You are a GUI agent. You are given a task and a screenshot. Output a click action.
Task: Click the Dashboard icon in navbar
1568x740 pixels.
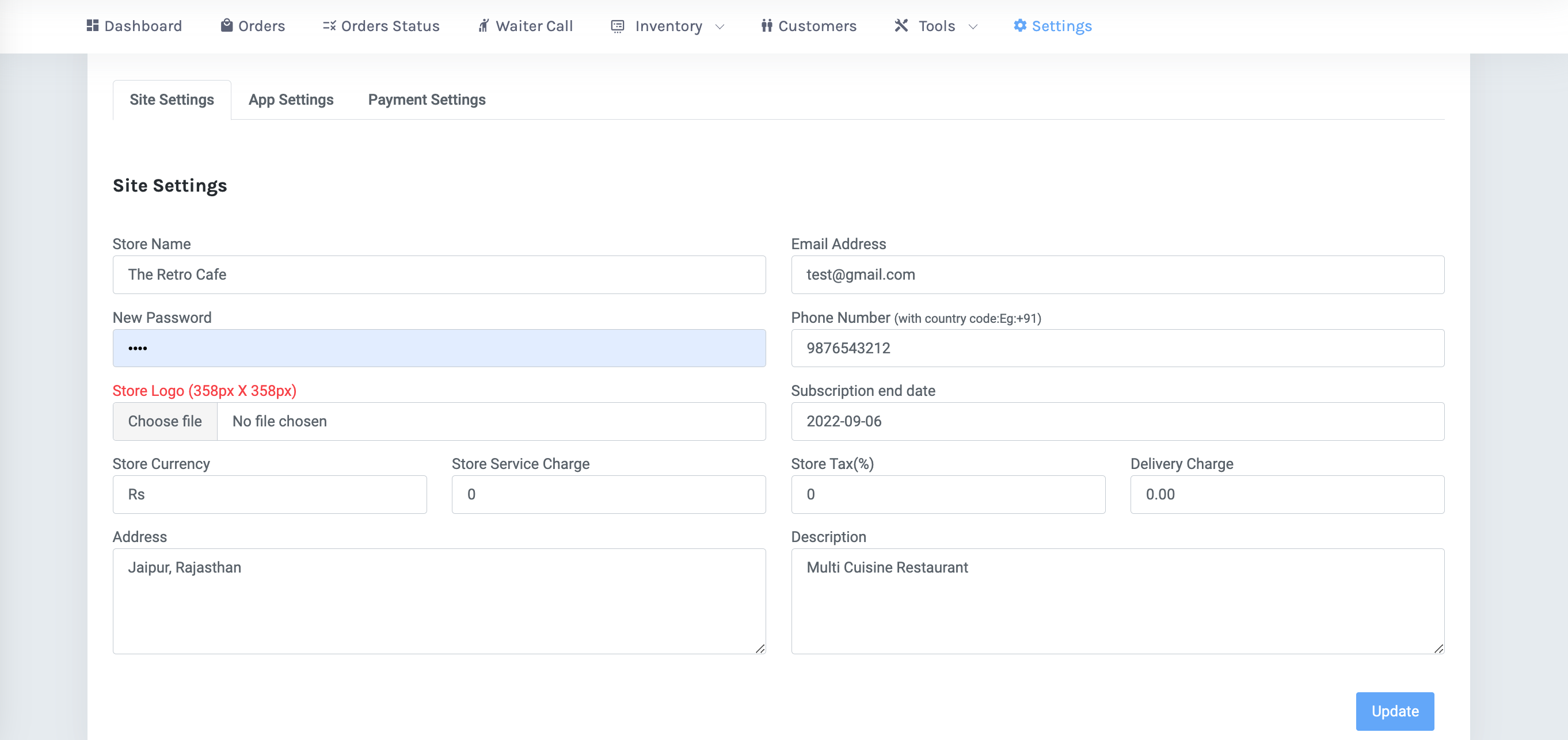[x=92, y=25]
